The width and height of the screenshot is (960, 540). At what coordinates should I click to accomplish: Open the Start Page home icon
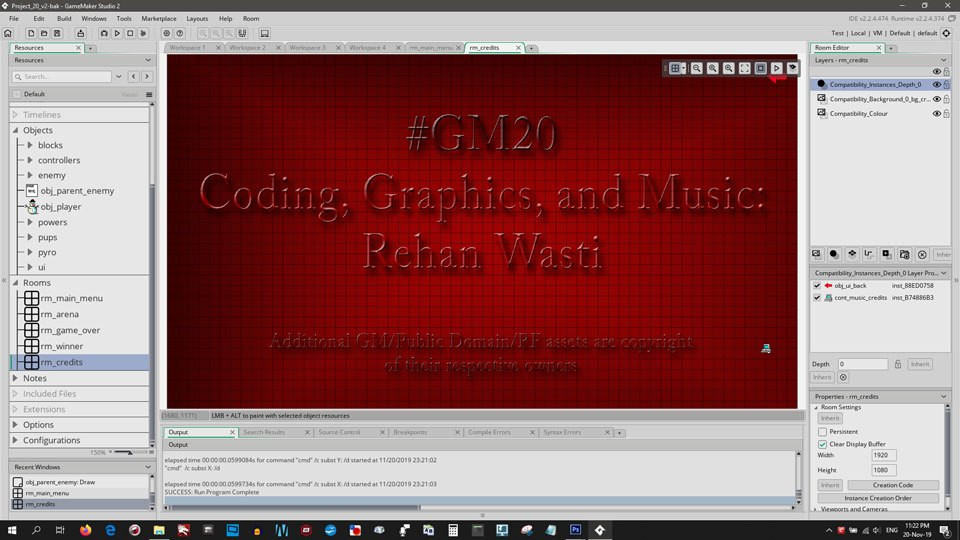pyautogui.click(x=8, y=33)
